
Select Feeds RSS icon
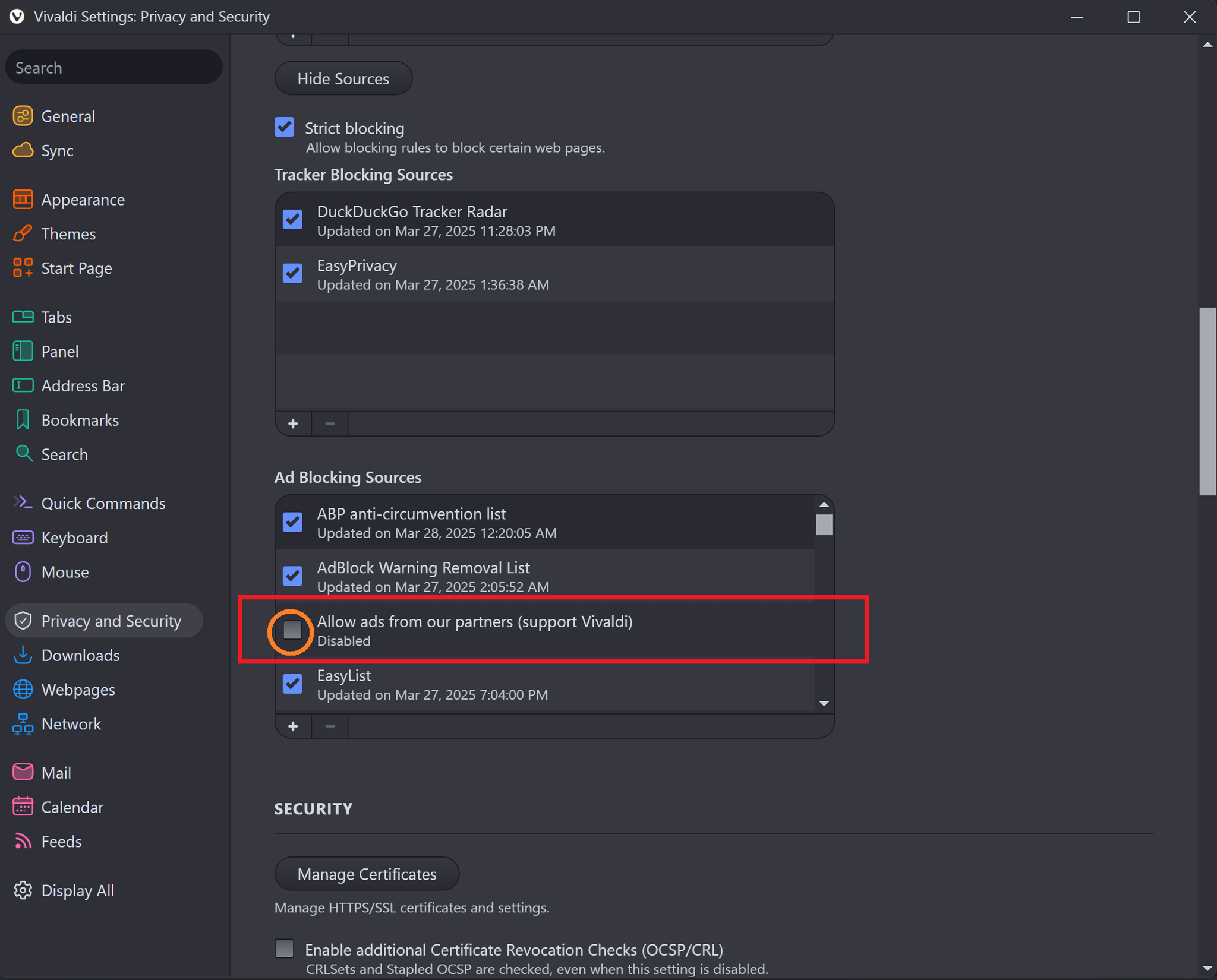coord(23,841)
